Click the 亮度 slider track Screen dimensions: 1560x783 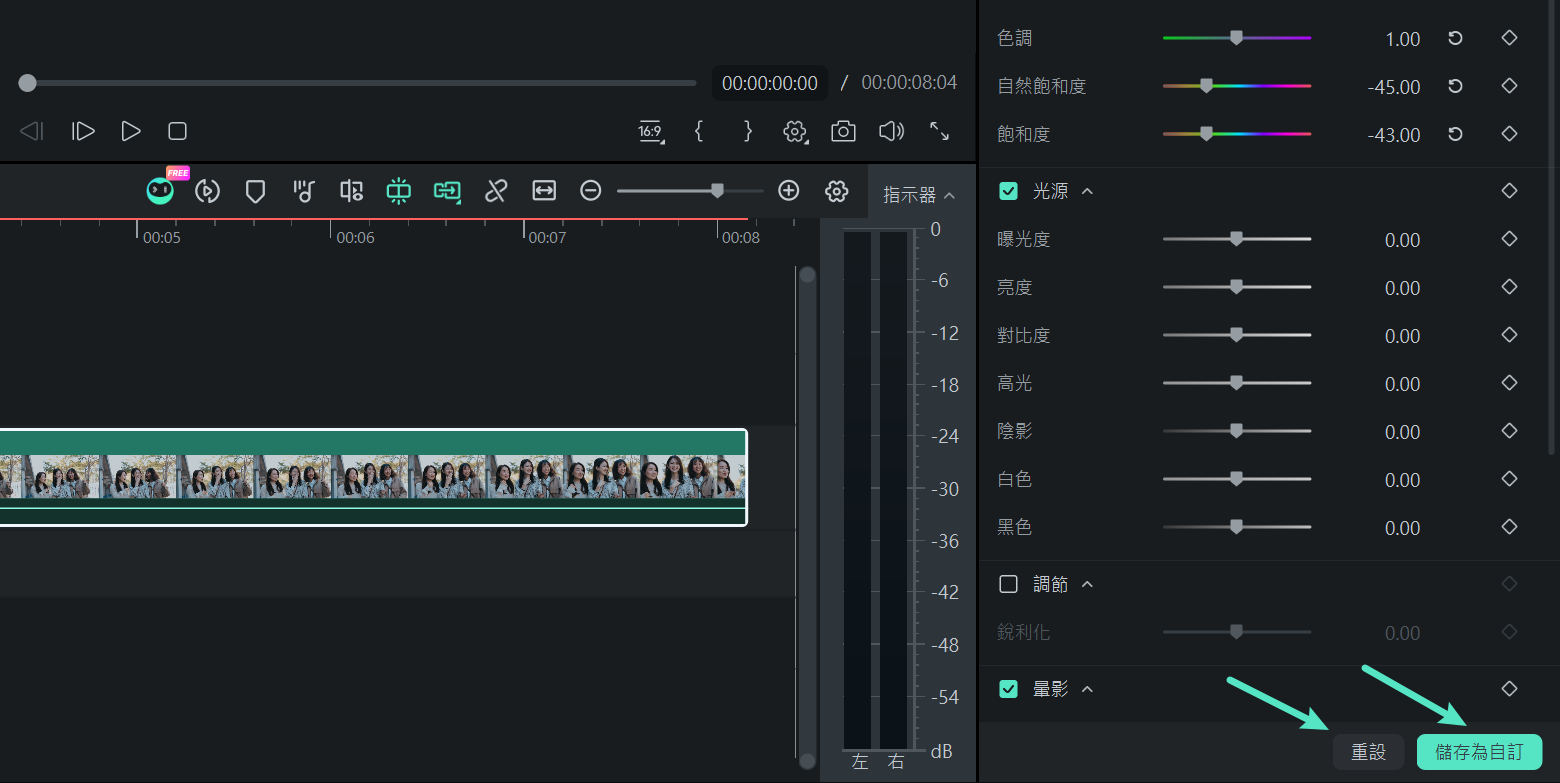pyautogui.click(x=1237, y=287)
